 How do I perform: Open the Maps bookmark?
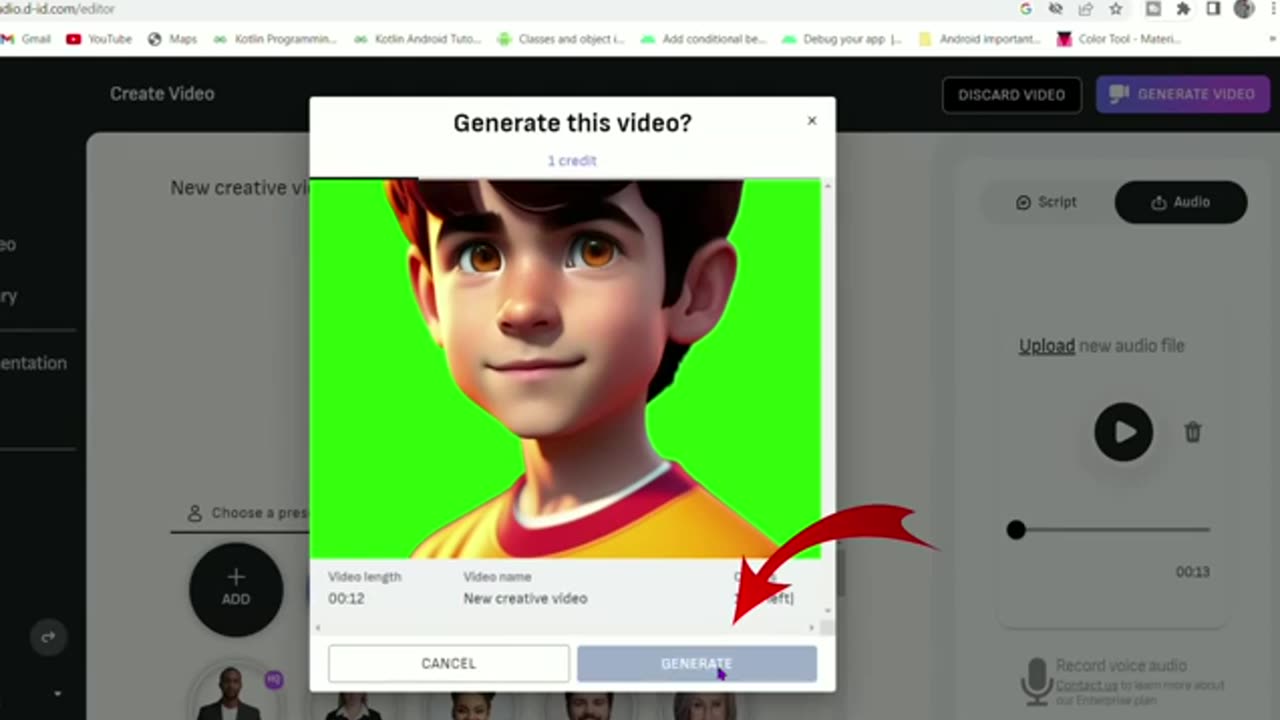(172, 39)
